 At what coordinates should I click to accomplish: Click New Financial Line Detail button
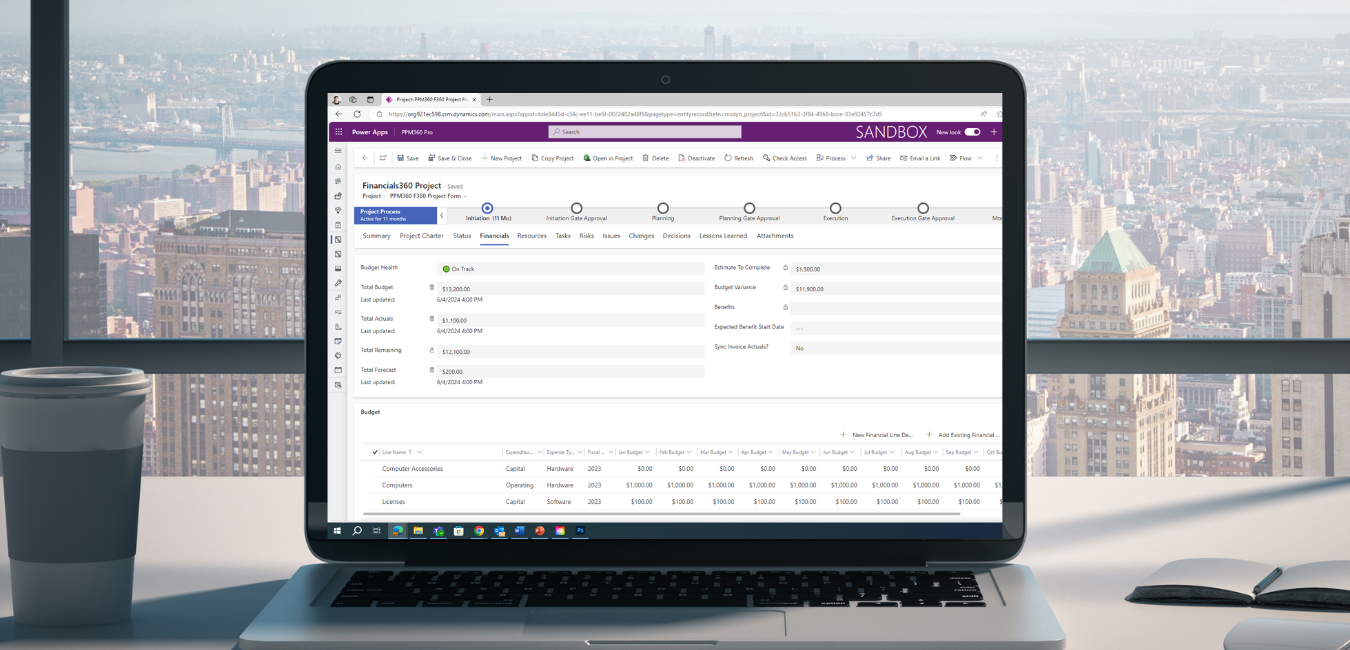(877, 435)
